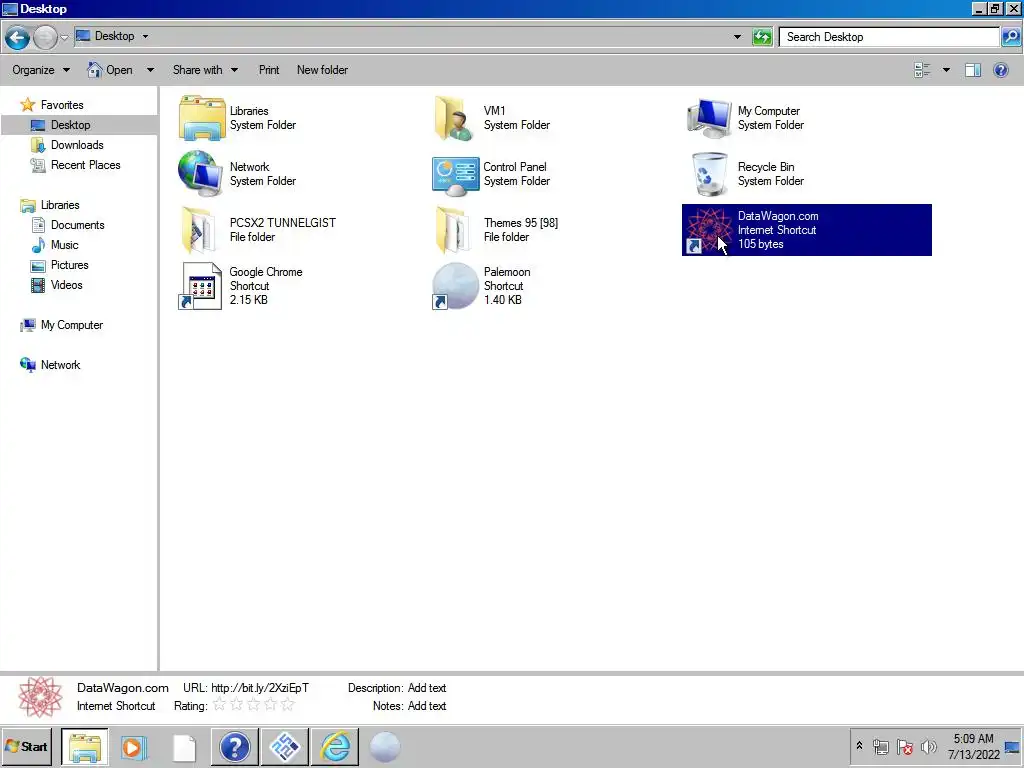Click the DataWagon.com thumbnail in details pane
Image resolution: width=1024 pixels, height=768 pixels.
(x=40, y=697)
